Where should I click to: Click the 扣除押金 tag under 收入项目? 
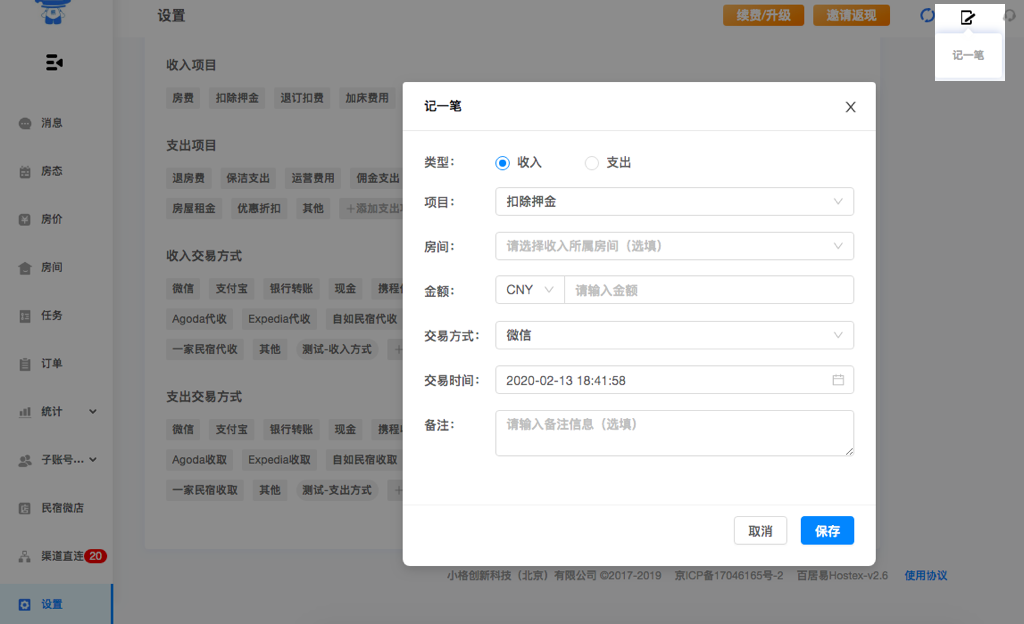click(x=237, y=98)
